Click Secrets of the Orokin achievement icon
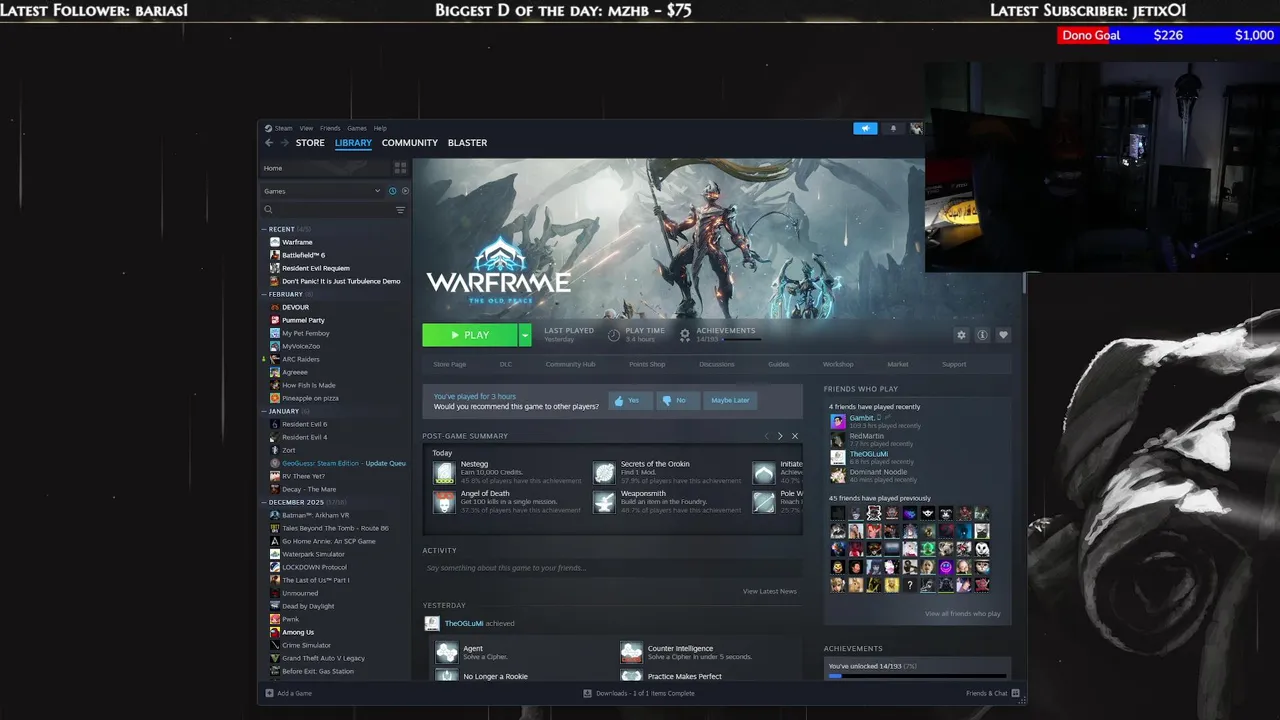The width and height of the screenshot is (1280, 720). (x=604, y=472)
